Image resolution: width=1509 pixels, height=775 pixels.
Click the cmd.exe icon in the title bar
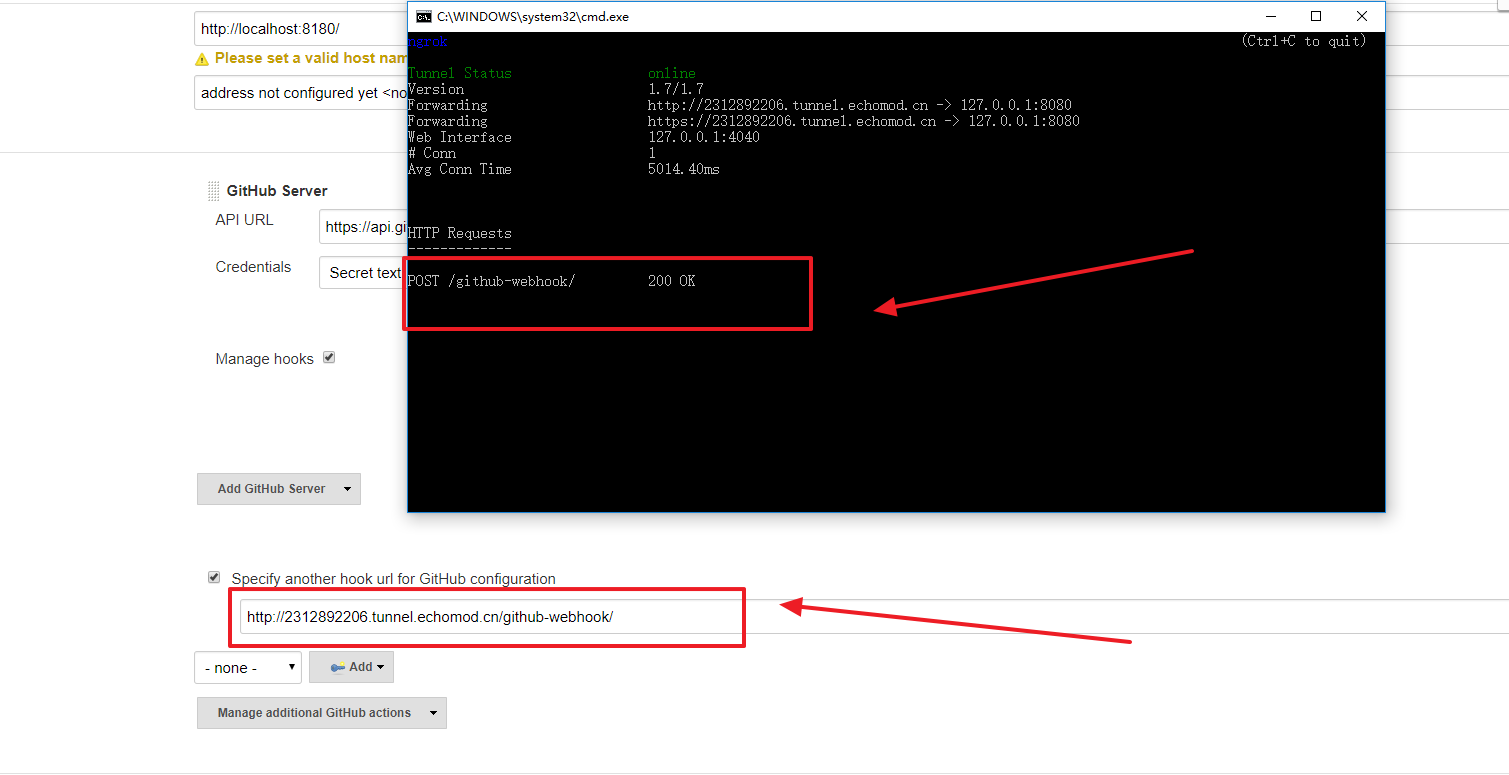[424, 17]
